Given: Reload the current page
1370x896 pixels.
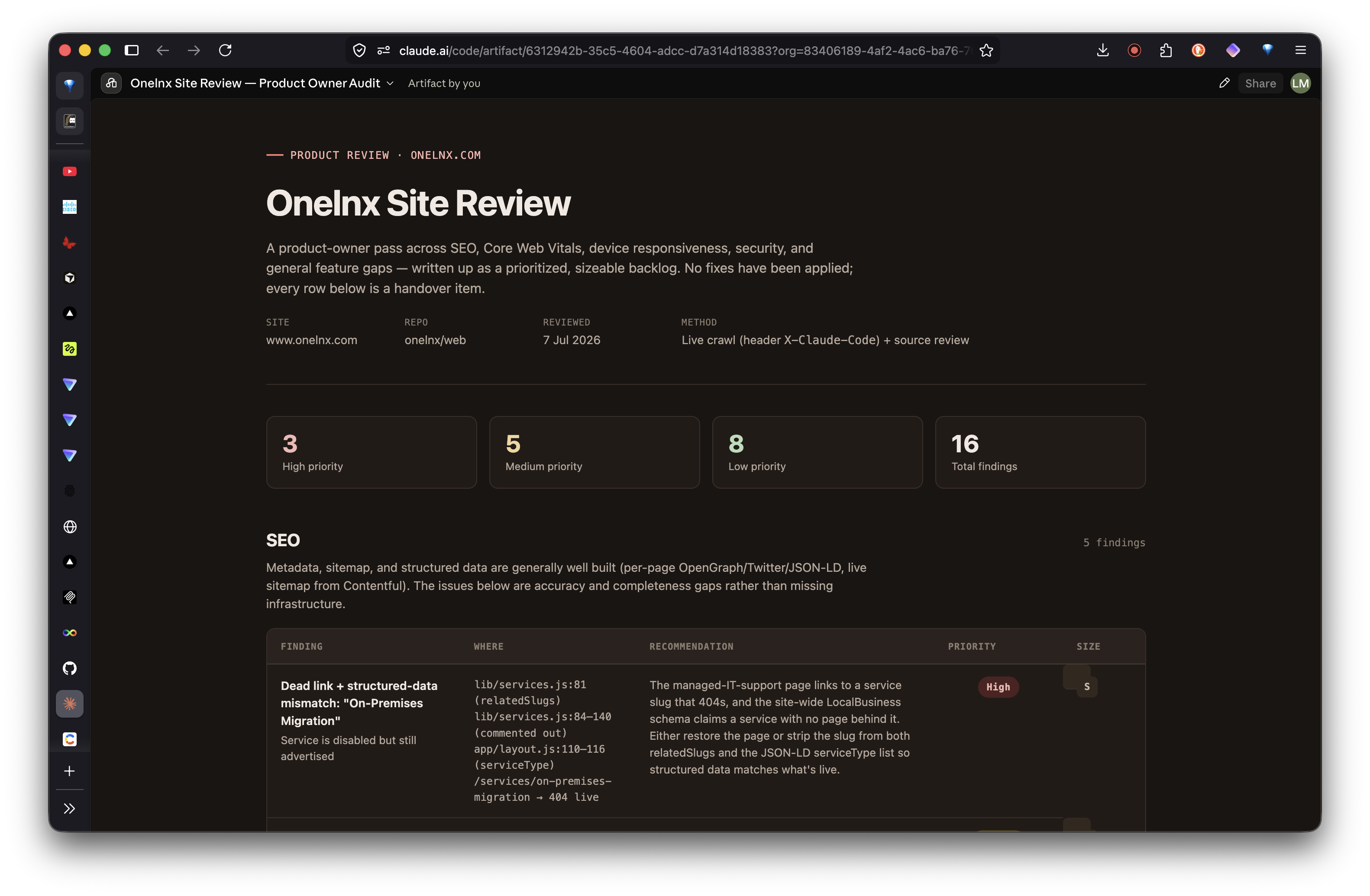Looking at the screenshot, I should (225, 51).
